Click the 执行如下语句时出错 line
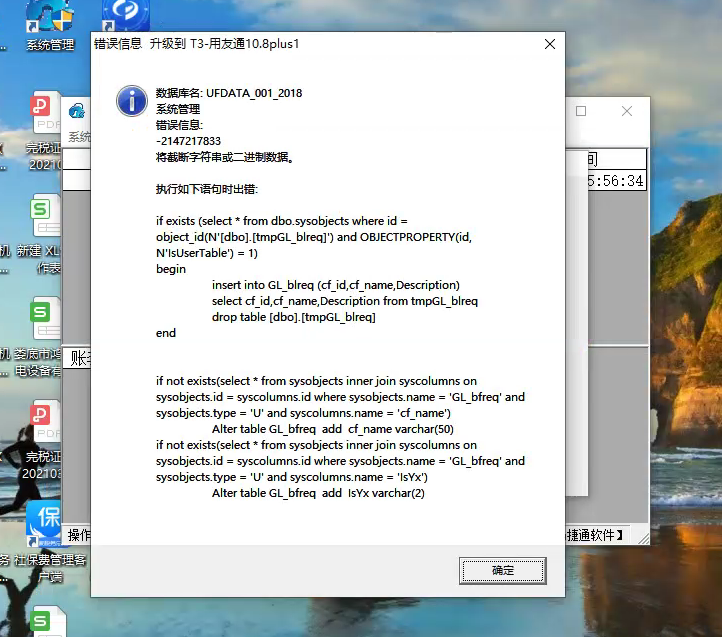722x637 pixels. tap(207, 189)
